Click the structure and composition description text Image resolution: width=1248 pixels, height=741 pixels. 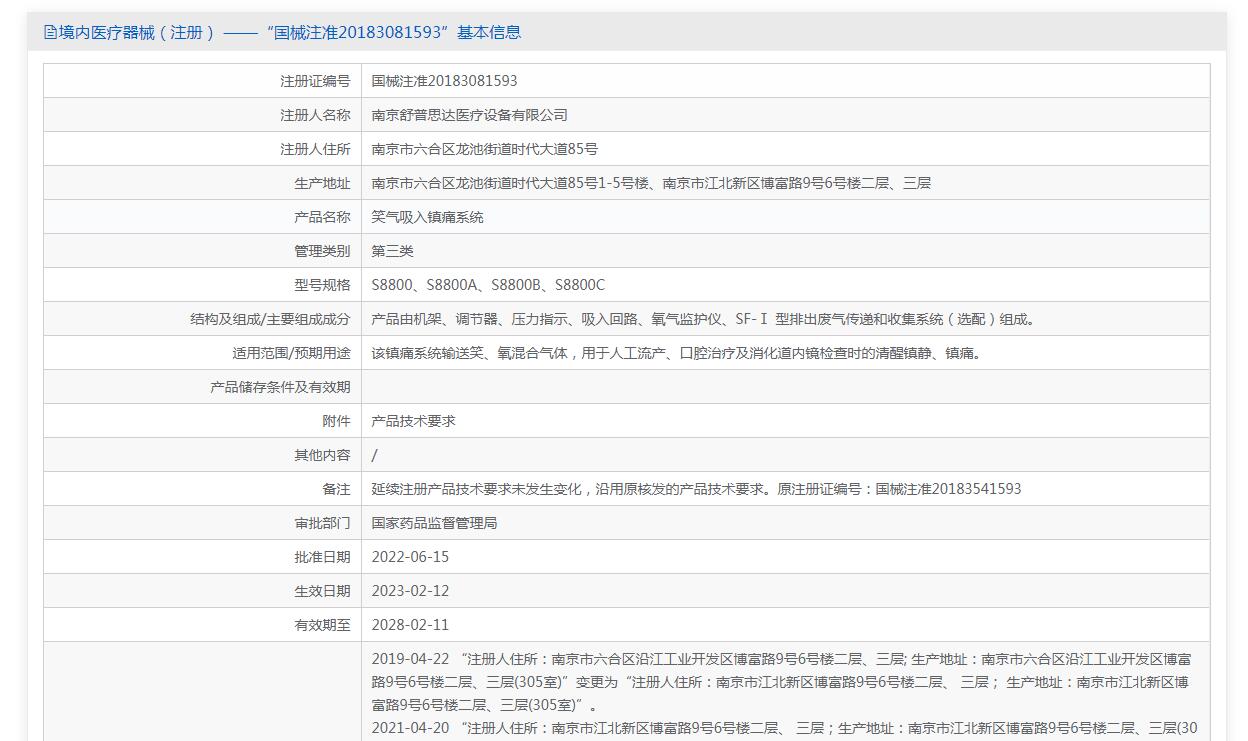(704, 319)
